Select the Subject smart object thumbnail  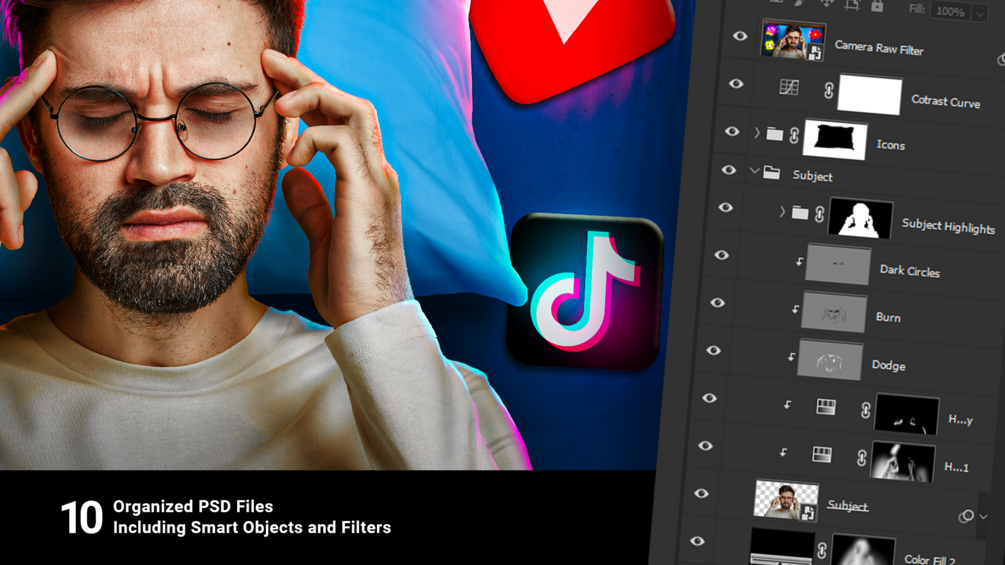(786, 500)
